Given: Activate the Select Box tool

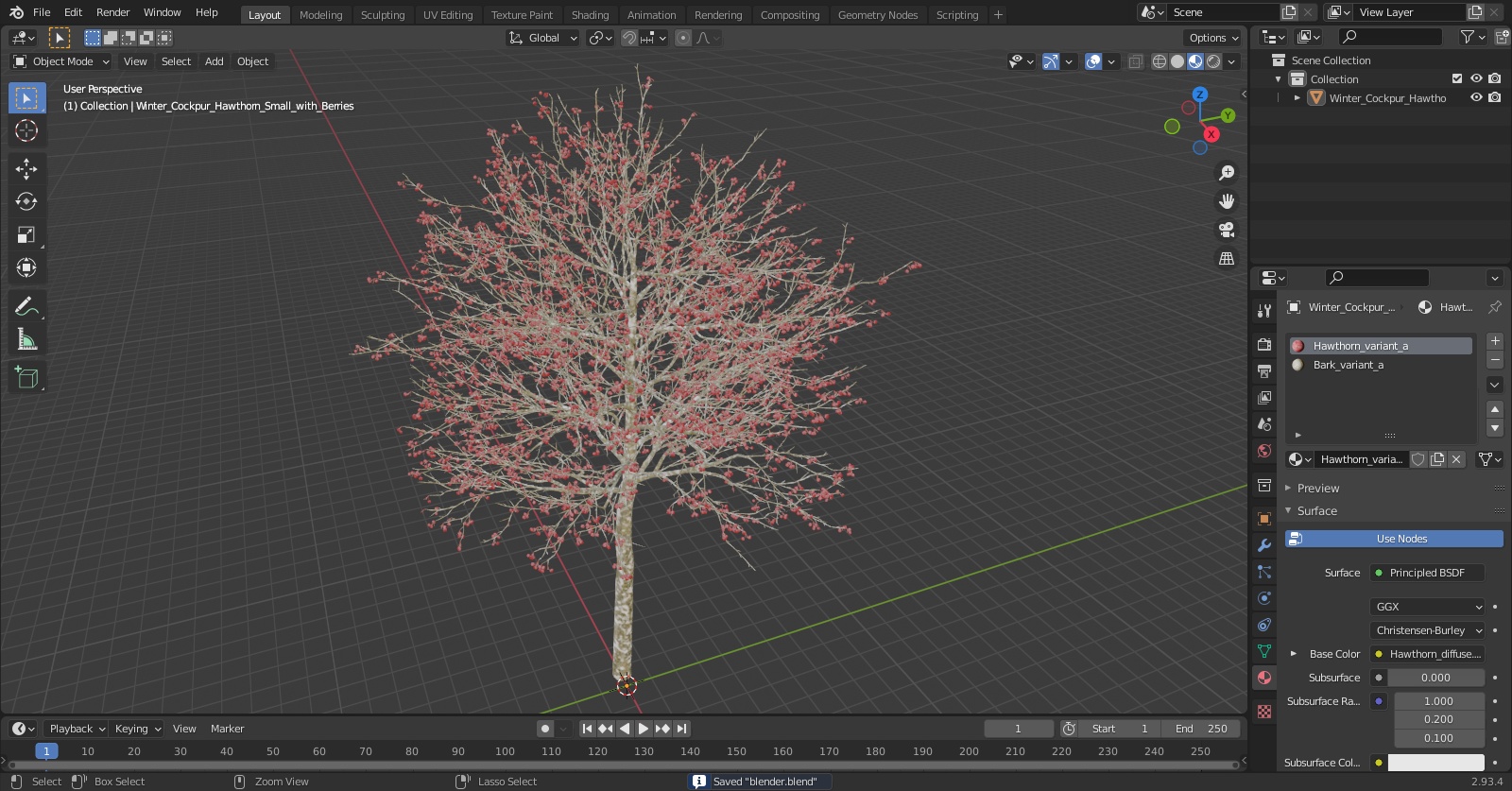Looking at the screenshot, I should point(26,97).
